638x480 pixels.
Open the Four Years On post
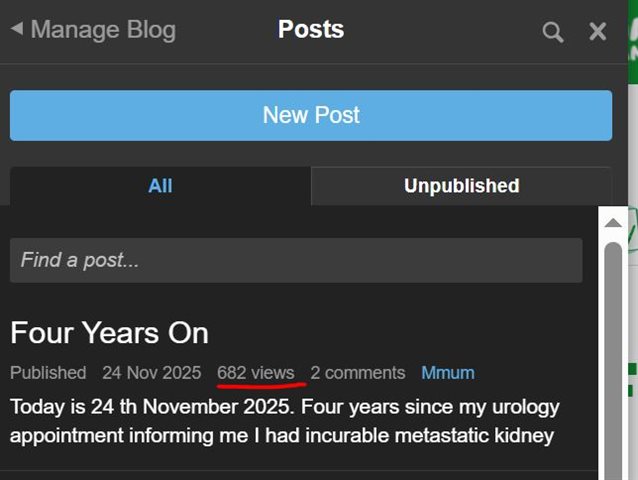pyautogui.click(x=109, y=332)
